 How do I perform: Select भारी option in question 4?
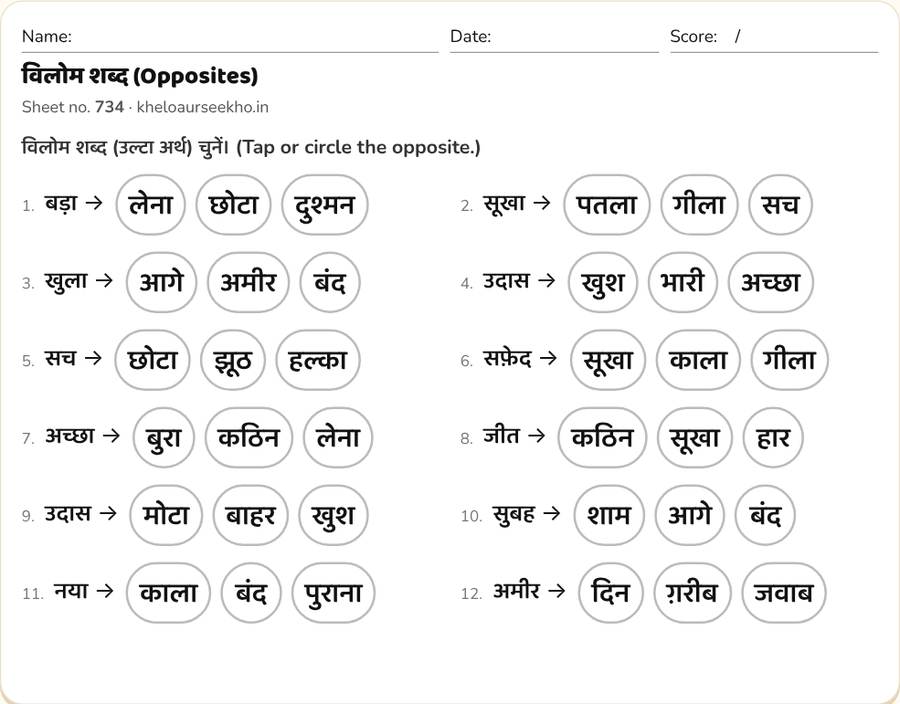(682, 282)
